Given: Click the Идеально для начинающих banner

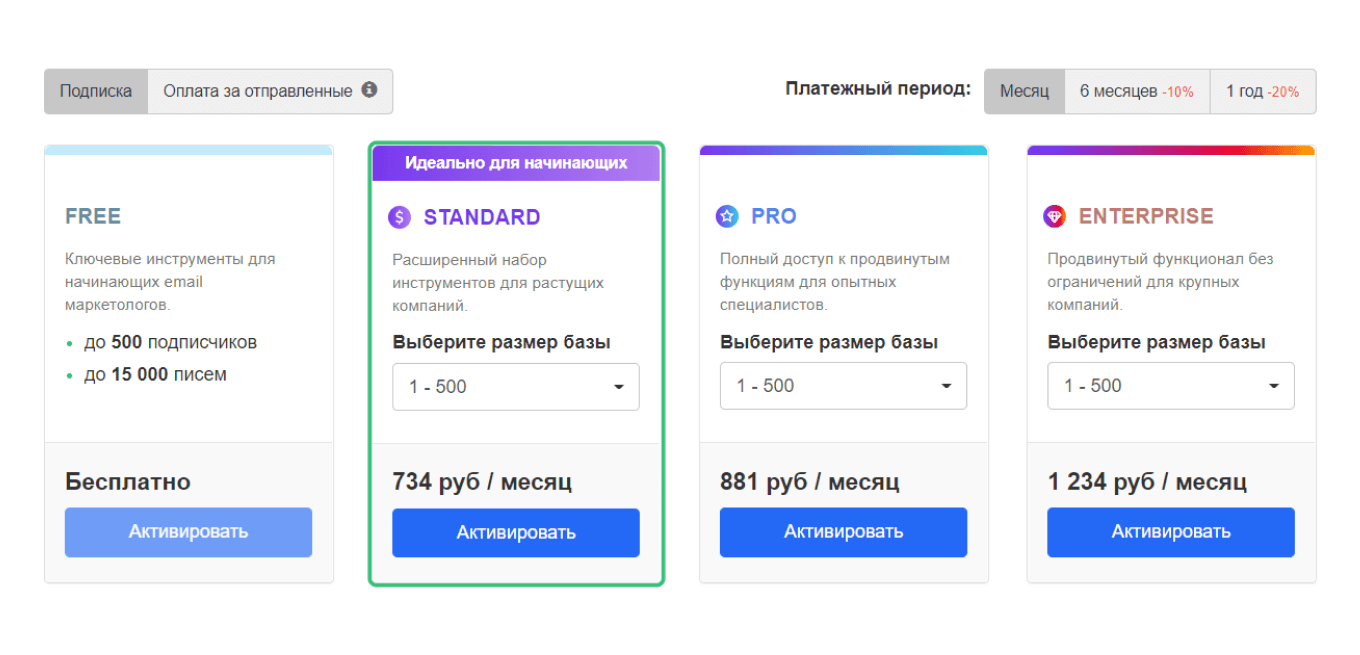Looking at the screenshot, I should (515, 161).
